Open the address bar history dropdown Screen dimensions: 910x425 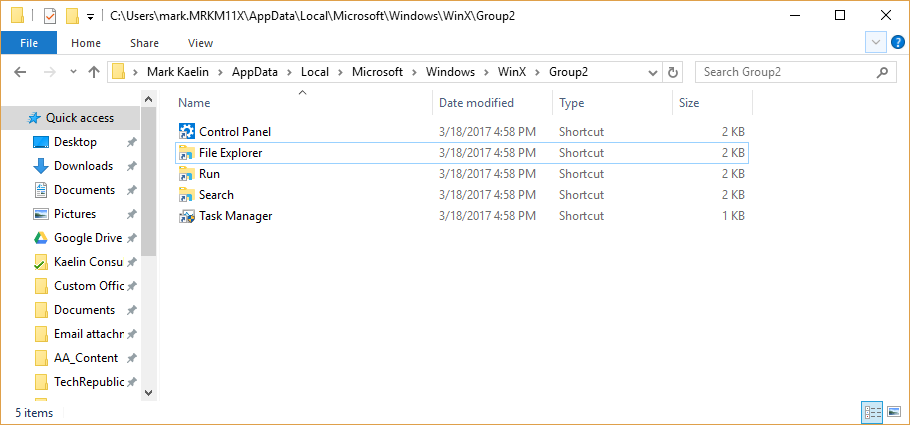point(653,72)
